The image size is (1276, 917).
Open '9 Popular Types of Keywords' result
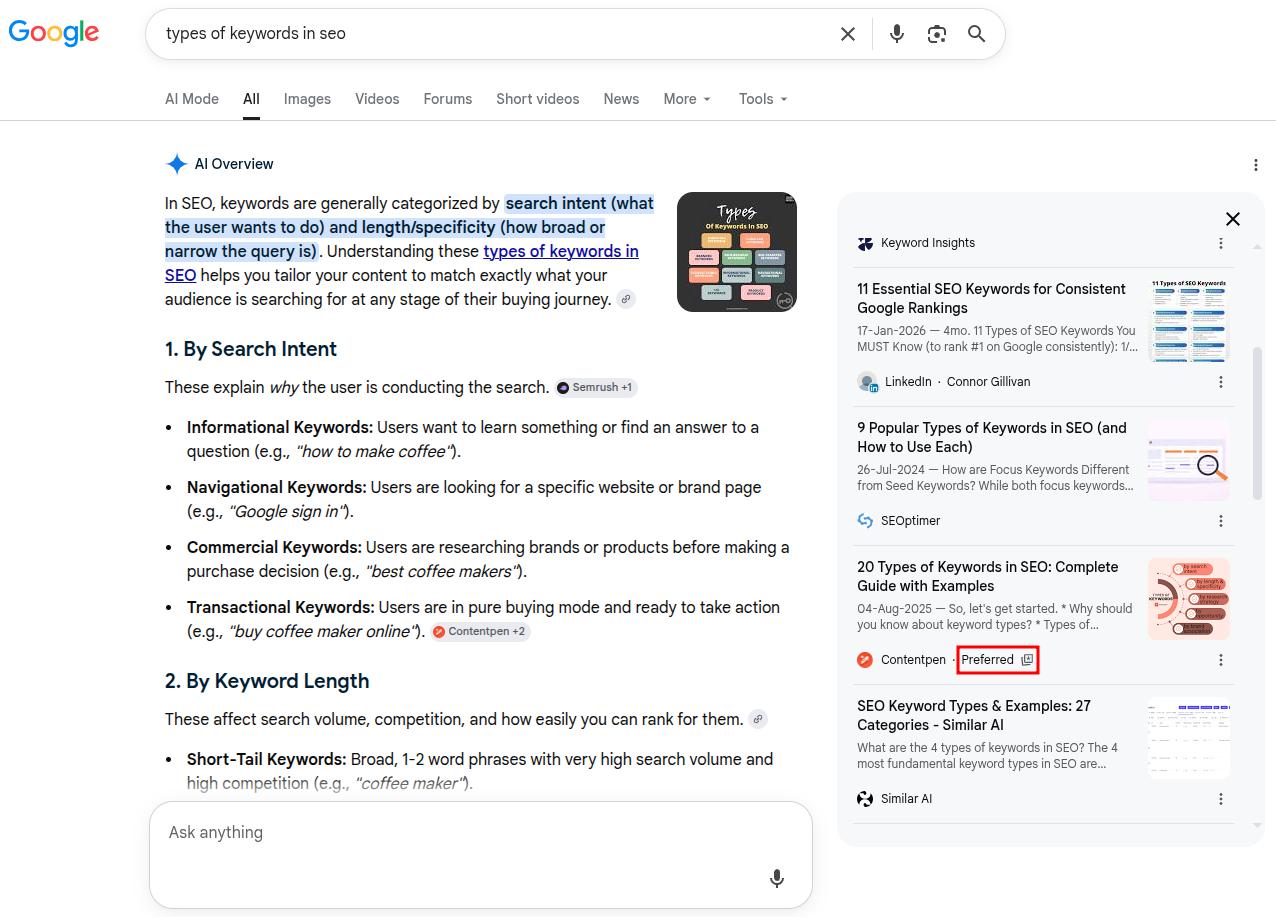coord(991,437)
